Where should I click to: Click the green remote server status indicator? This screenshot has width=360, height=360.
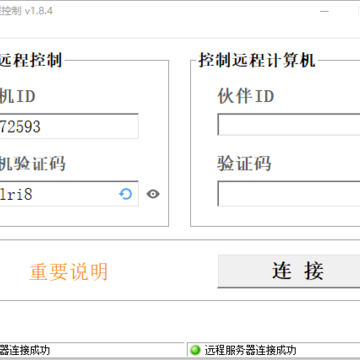point(195,350)
